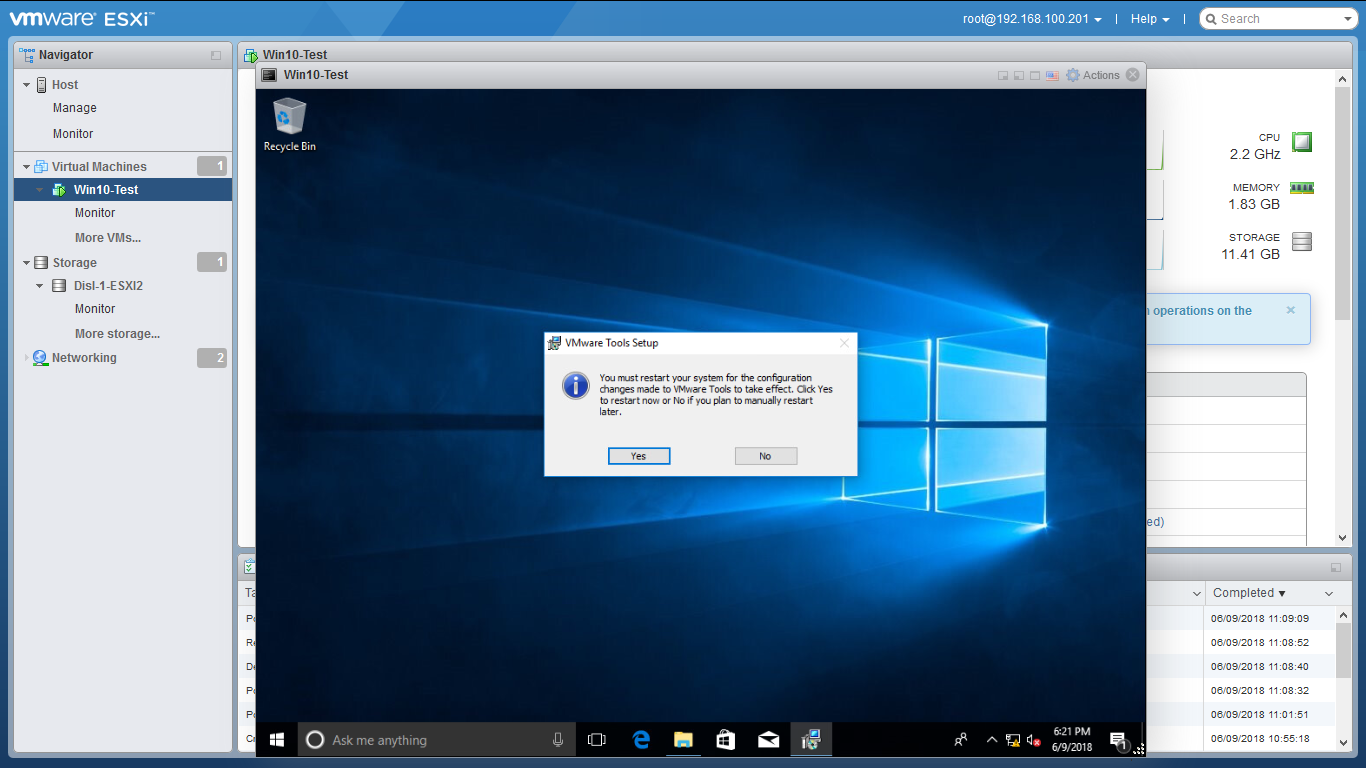Open Microsoft Edge from the guest taskbar

641,740
